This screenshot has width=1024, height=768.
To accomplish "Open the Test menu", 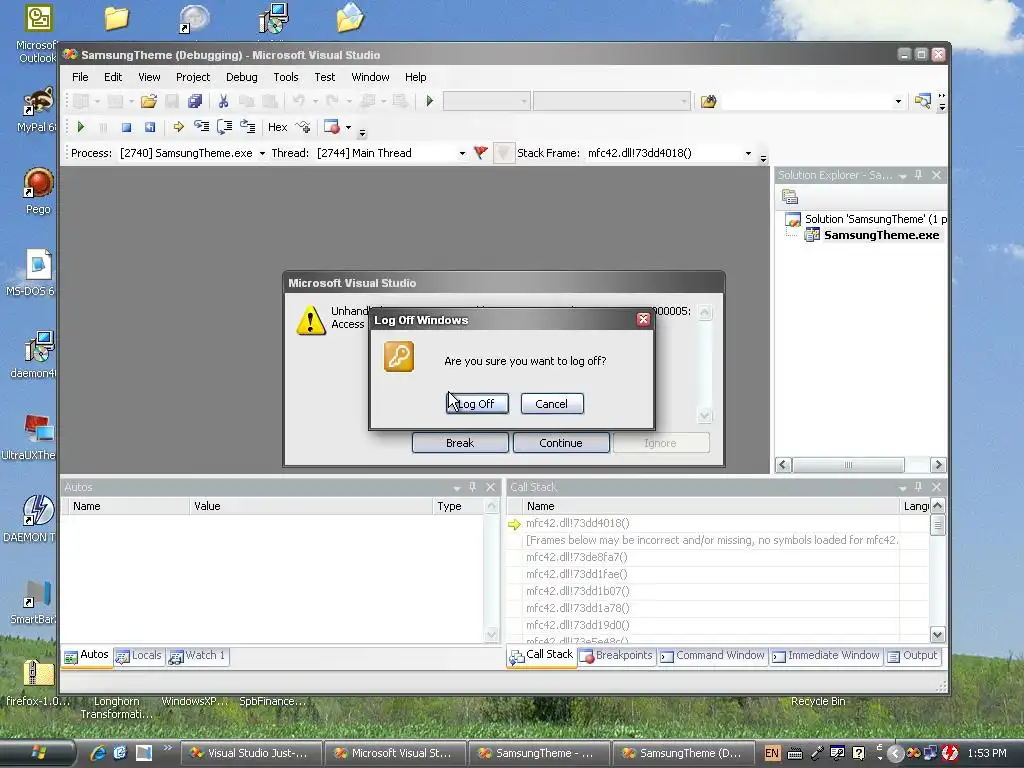I will coord(325,77).
